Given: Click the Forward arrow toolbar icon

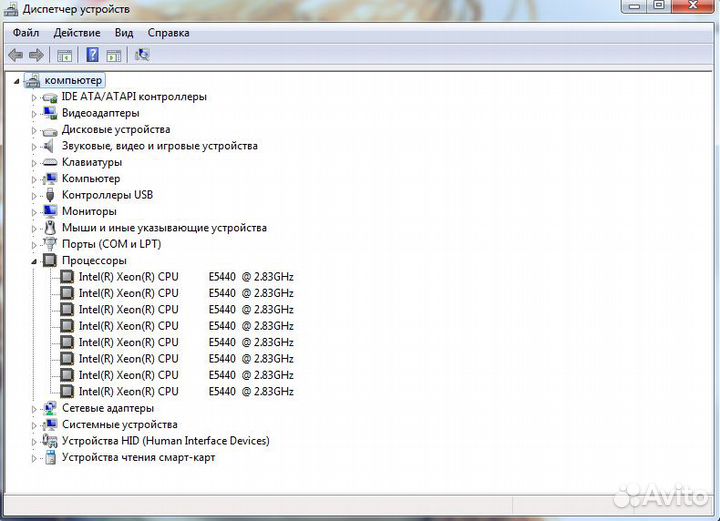Looking at the screenshot, I should pos(37,55).
